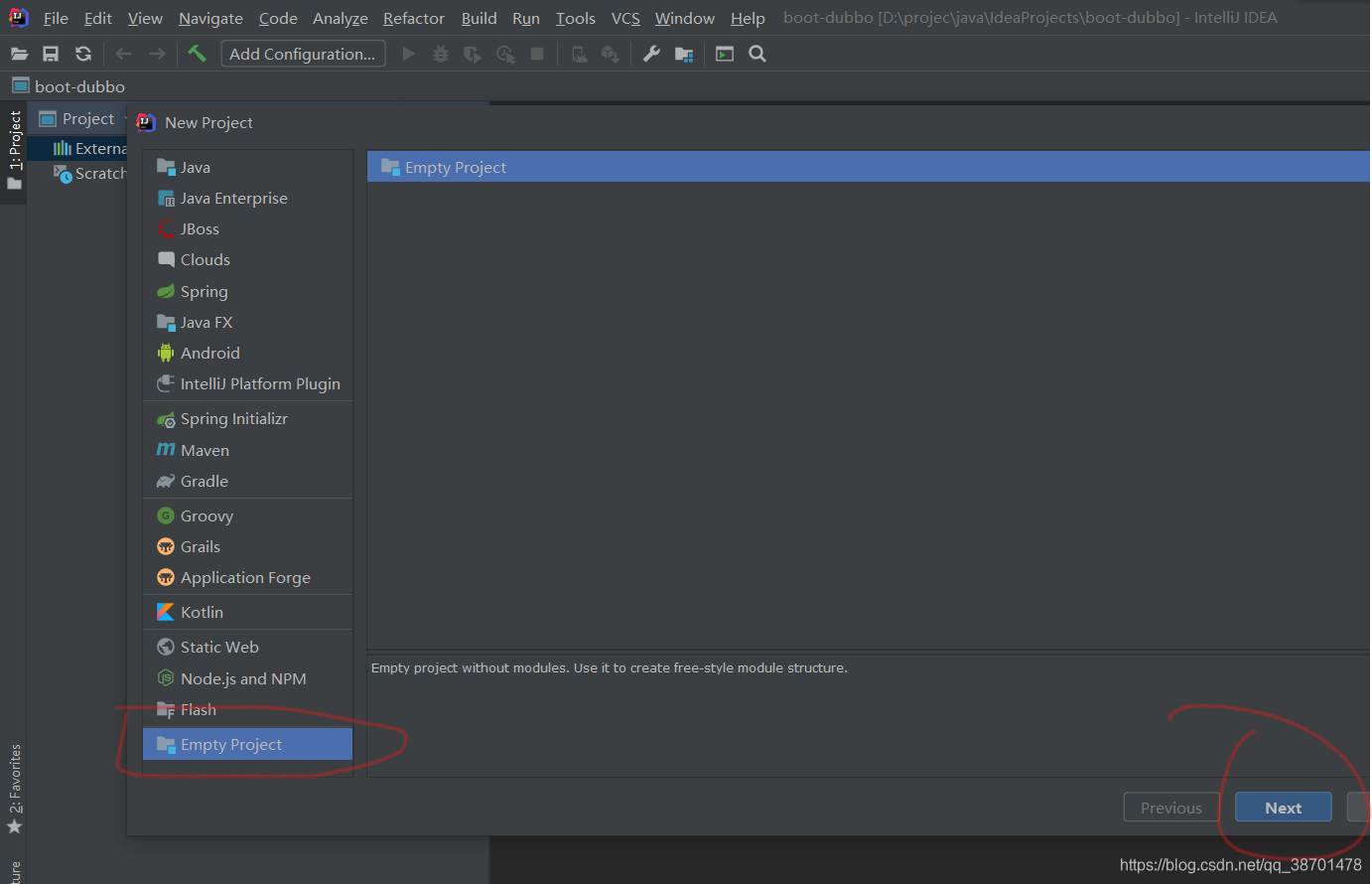The image size is (1372, 884).
Task: Click the Run play icon
Action: click(408, 54)
